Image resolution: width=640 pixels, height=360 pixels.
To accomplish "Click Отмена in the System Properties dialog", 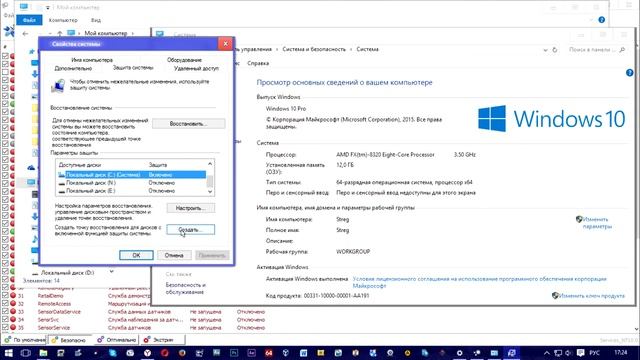I will [174, 255].
